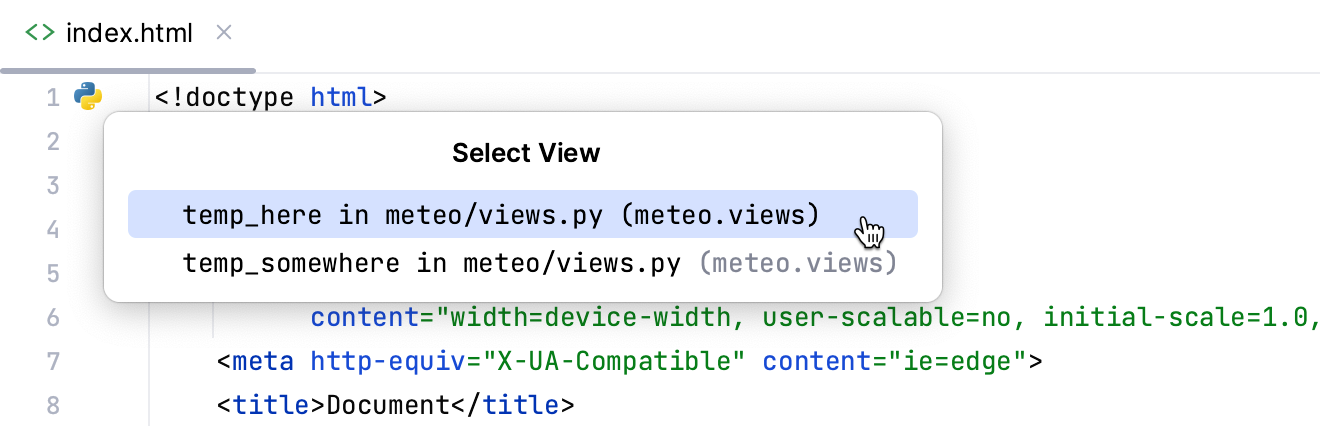
Task: Click line number 8 in gutter
Action: coord(53,406)
